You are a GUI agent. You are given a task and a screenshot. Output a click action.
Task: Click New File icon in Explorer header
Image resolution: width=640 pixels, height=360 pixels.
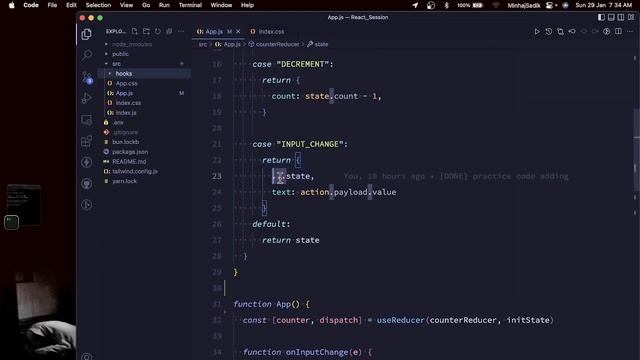point(135,31)
